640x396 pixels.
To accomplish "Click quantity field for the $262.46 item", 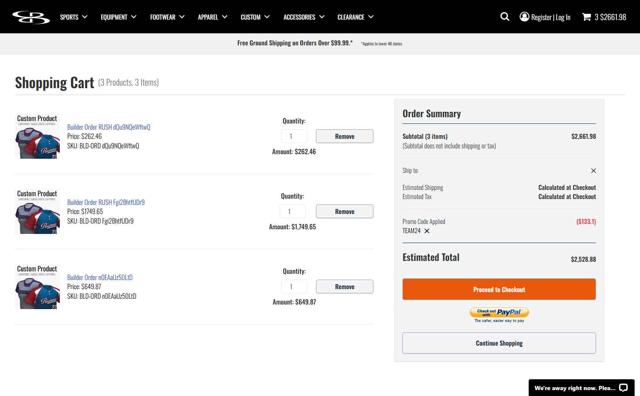I will click(294, 136).
